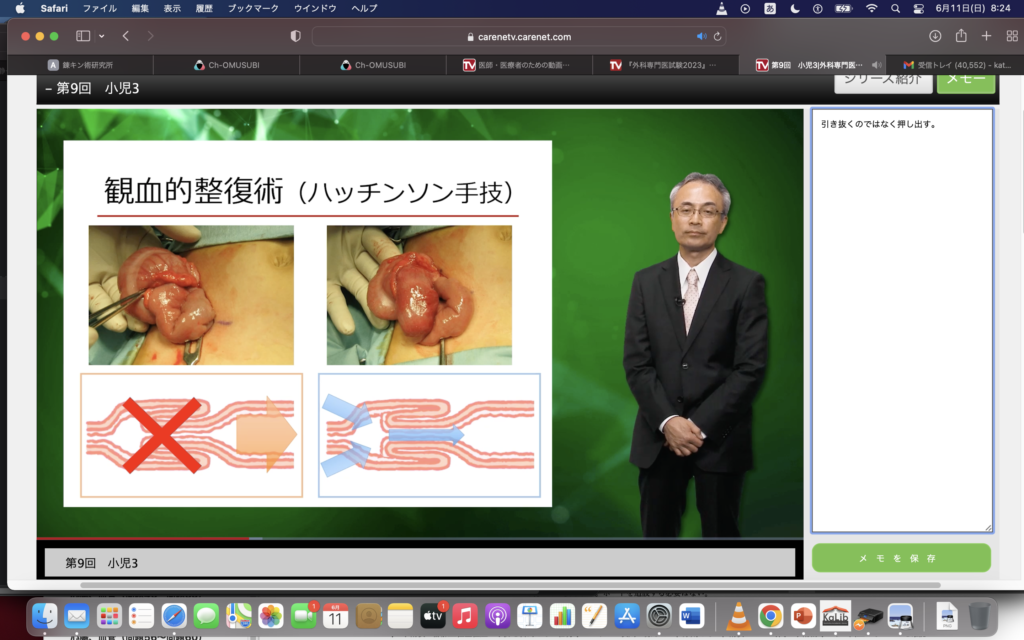This screenshot has width=1024, height=640.
Task: Open a new tab with plus icon
Action: point(986,36)
